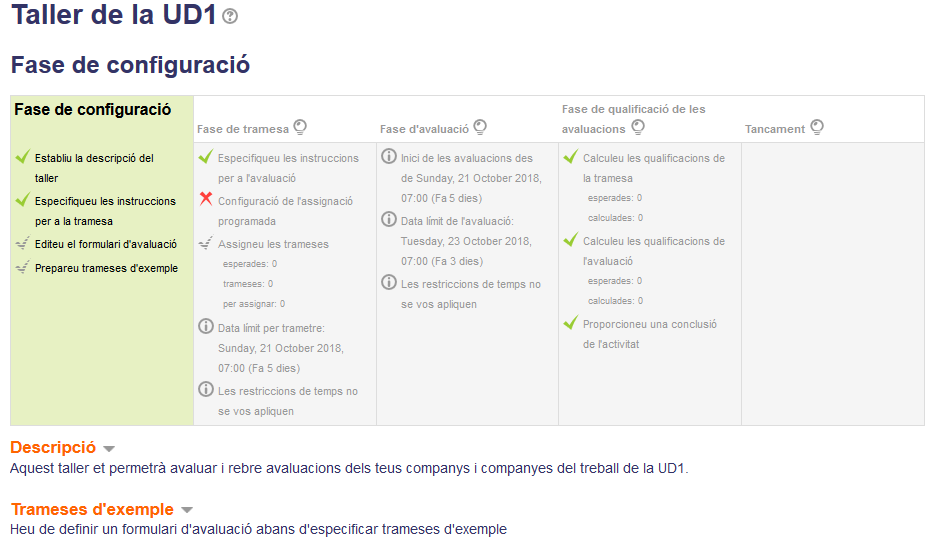Viewport: 943px width, 553px height.
Task: Collapse the Trameses d'exemple section arrow
Action: pyautogui.click(x=187, y=510)
